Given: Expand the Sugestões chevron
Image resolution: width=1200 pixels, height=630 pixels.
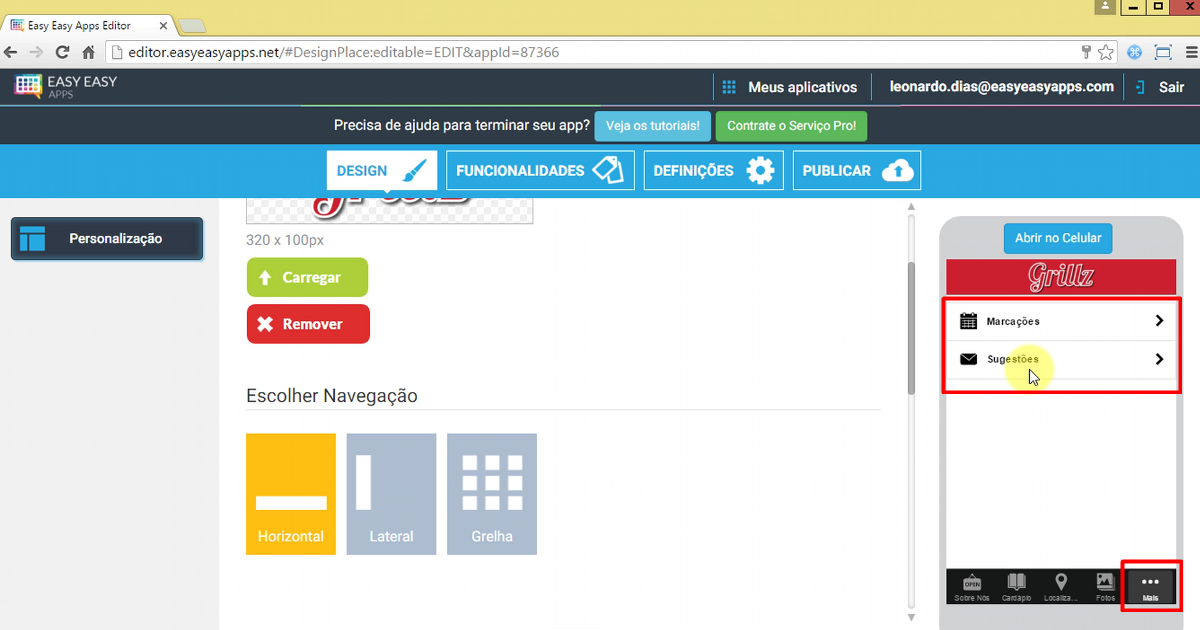Looking at the screenshot, I should pyautogui.click(x=1159, y=358).
